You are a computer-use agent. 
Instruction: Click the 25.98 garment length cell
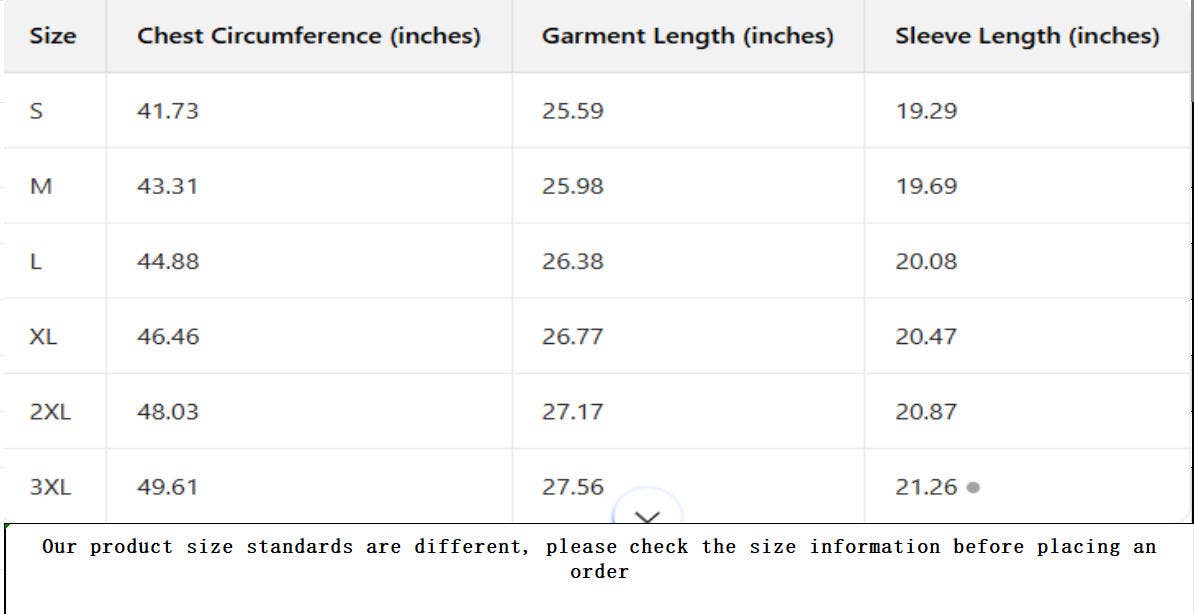(x=573, y=186)
